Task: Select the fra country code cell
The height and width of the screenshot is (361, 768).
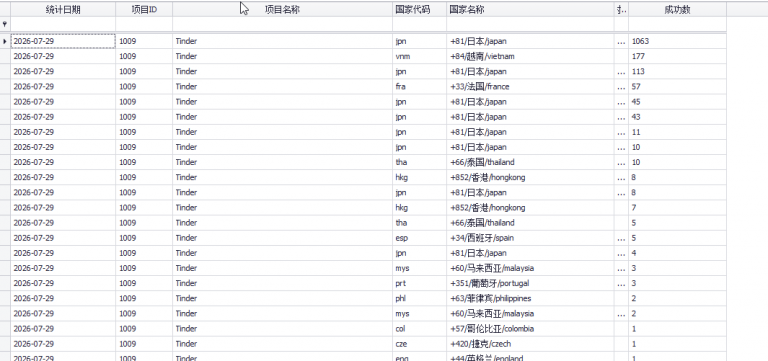Action: [x=420, y=87]
